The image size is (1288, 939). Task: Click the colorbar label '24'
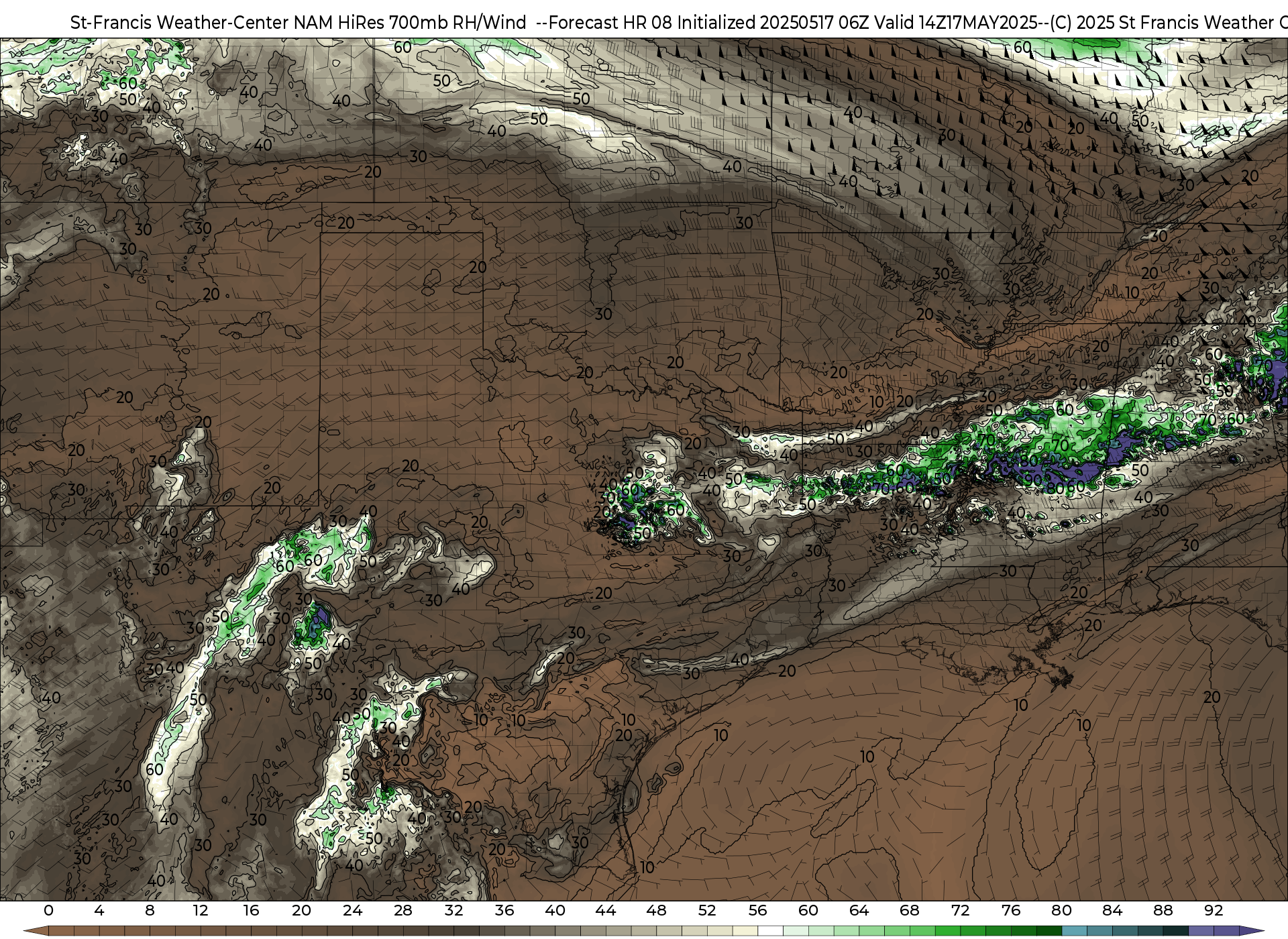352,911
